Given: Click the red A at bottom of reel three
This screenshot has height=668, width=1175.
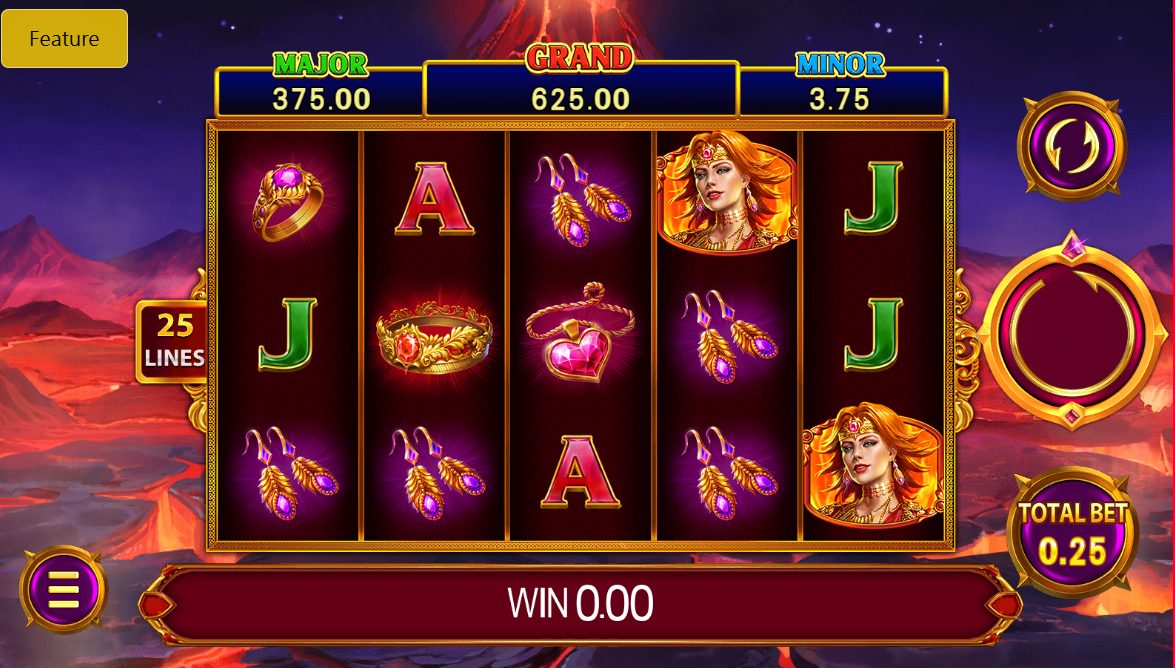Looking at the screenshot, I should pos(580,472).
